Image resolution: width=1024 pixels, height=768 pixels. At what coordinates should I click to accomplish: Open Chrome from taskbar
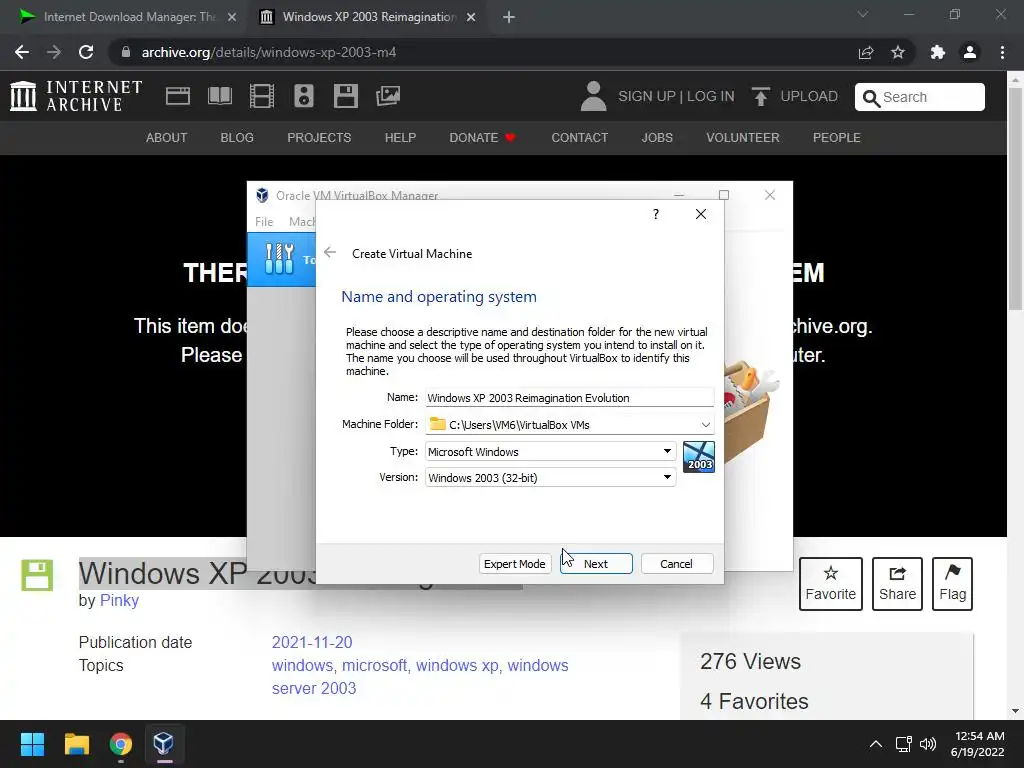click(121, 744)
